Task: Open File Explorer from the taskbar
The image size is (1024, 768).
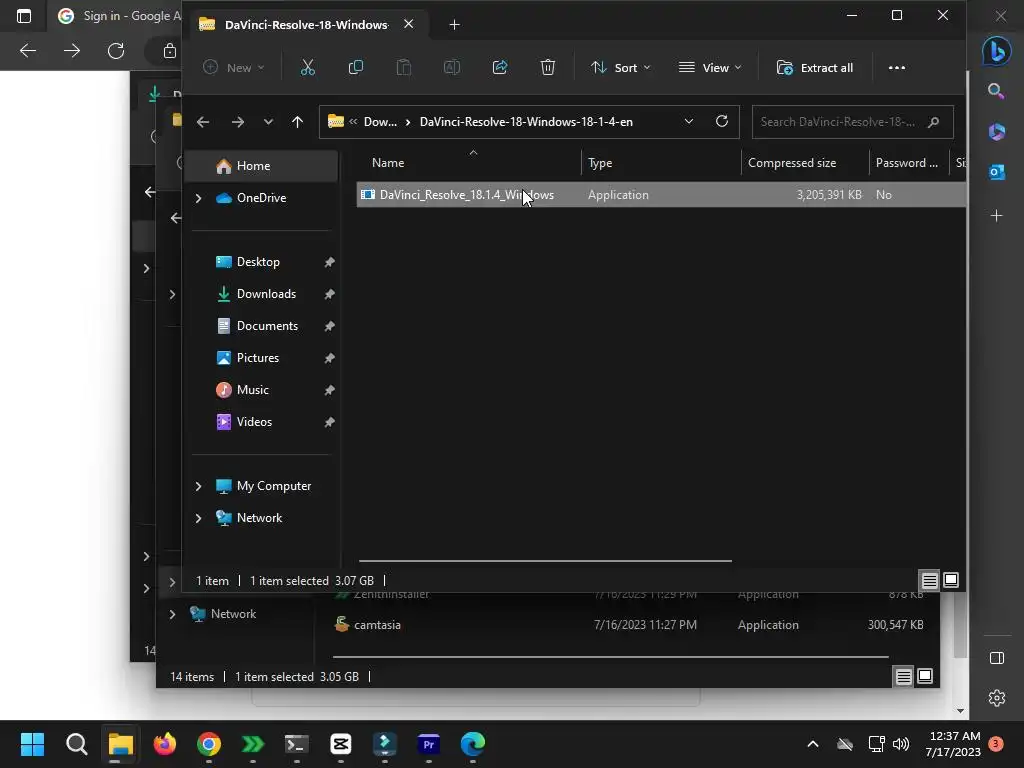Action: coord(120,744)
